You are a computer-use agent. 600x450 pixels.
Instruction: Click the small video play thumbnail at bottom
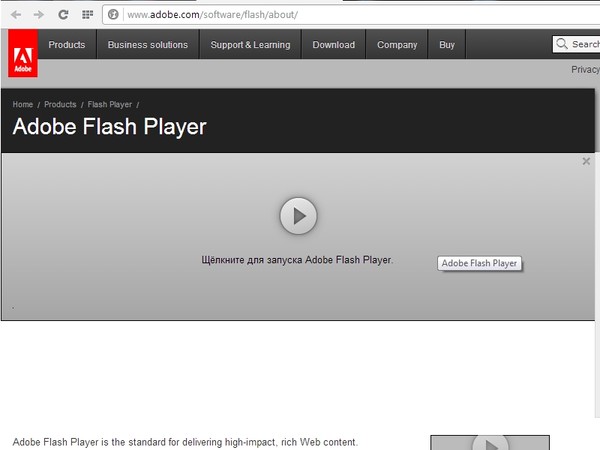coord(490,442)
